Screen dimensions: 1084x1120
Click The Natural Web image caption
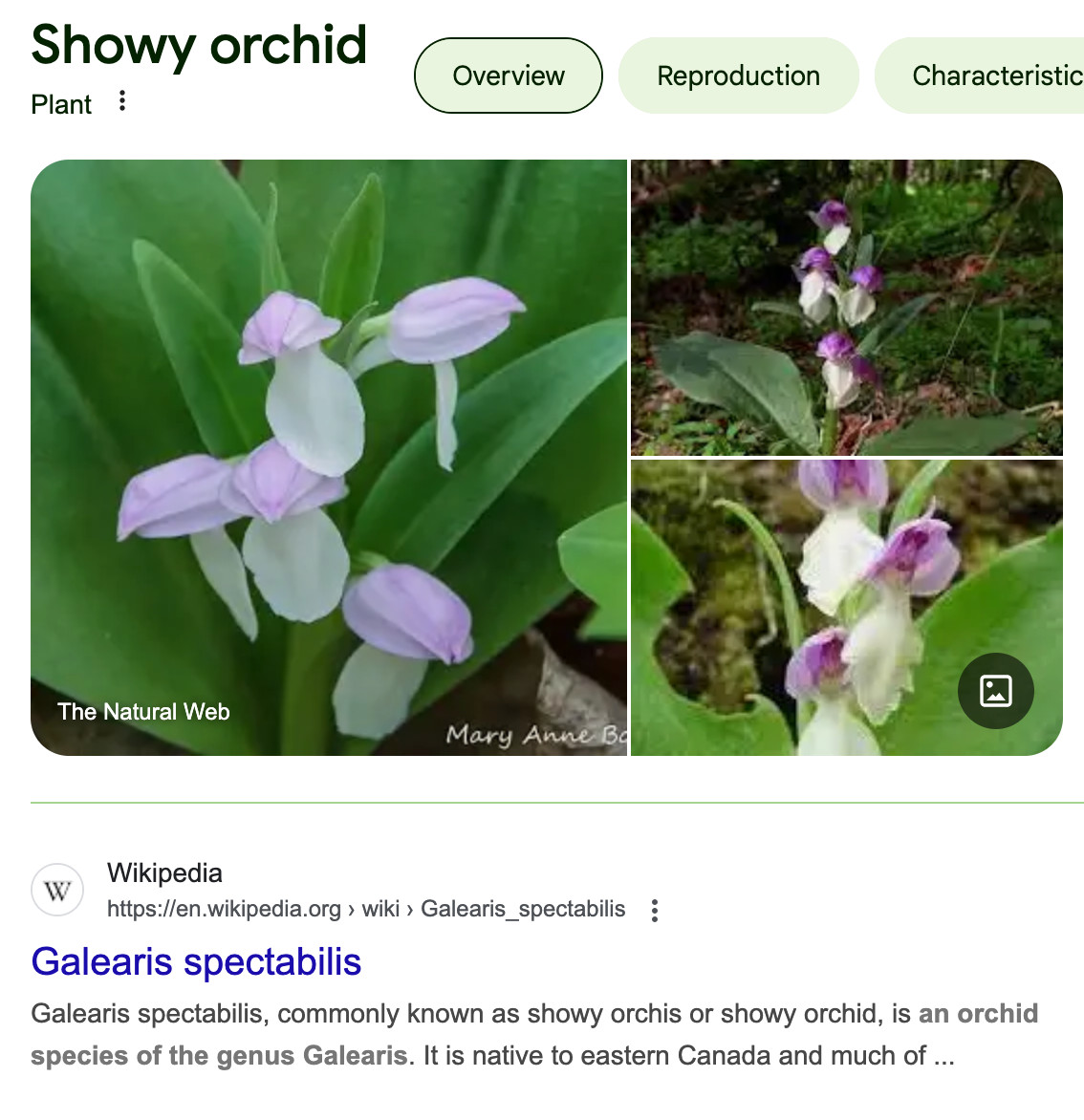(143, 711)
